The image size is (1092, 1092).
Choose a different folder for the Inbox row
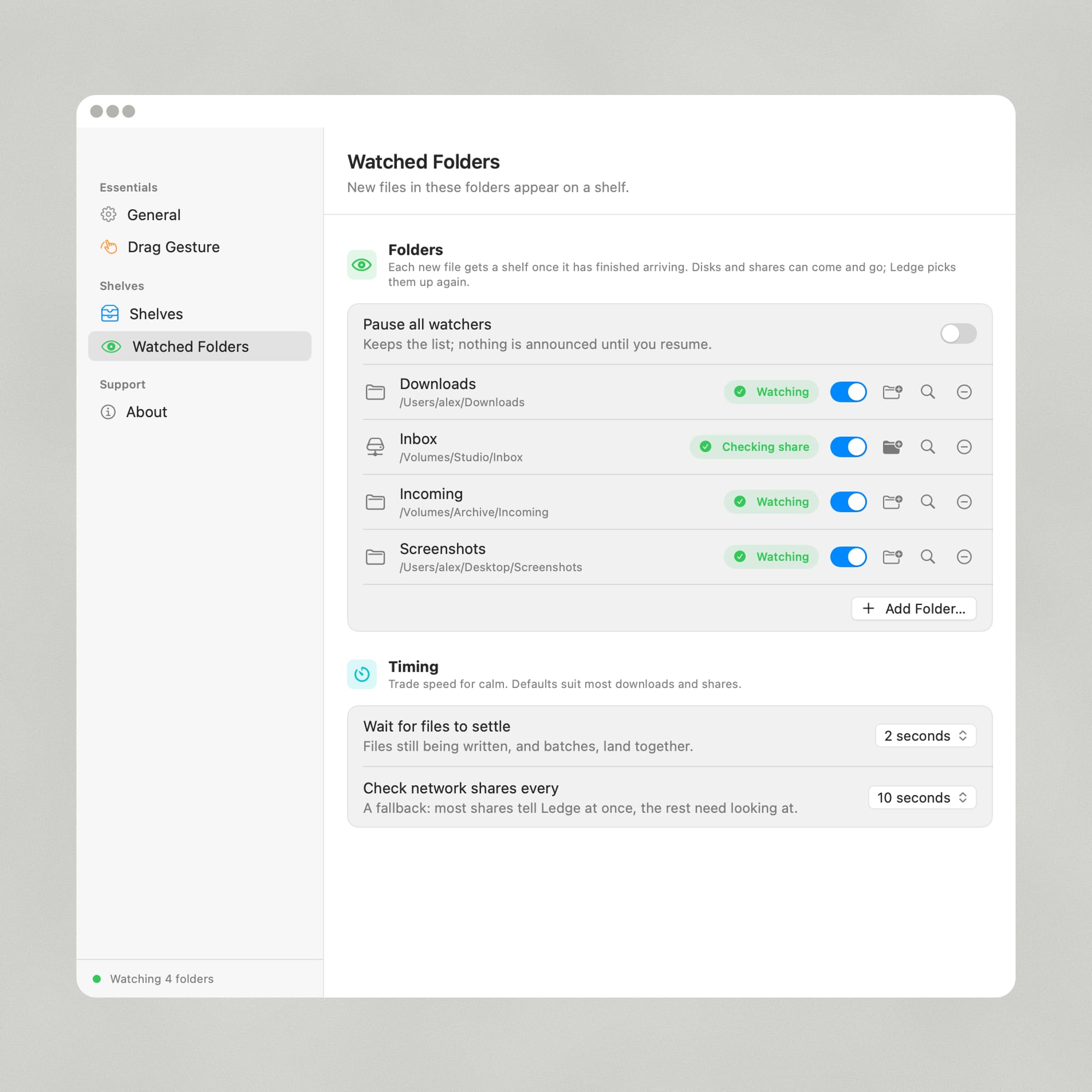pyautogui.click(x=893, y=447)
